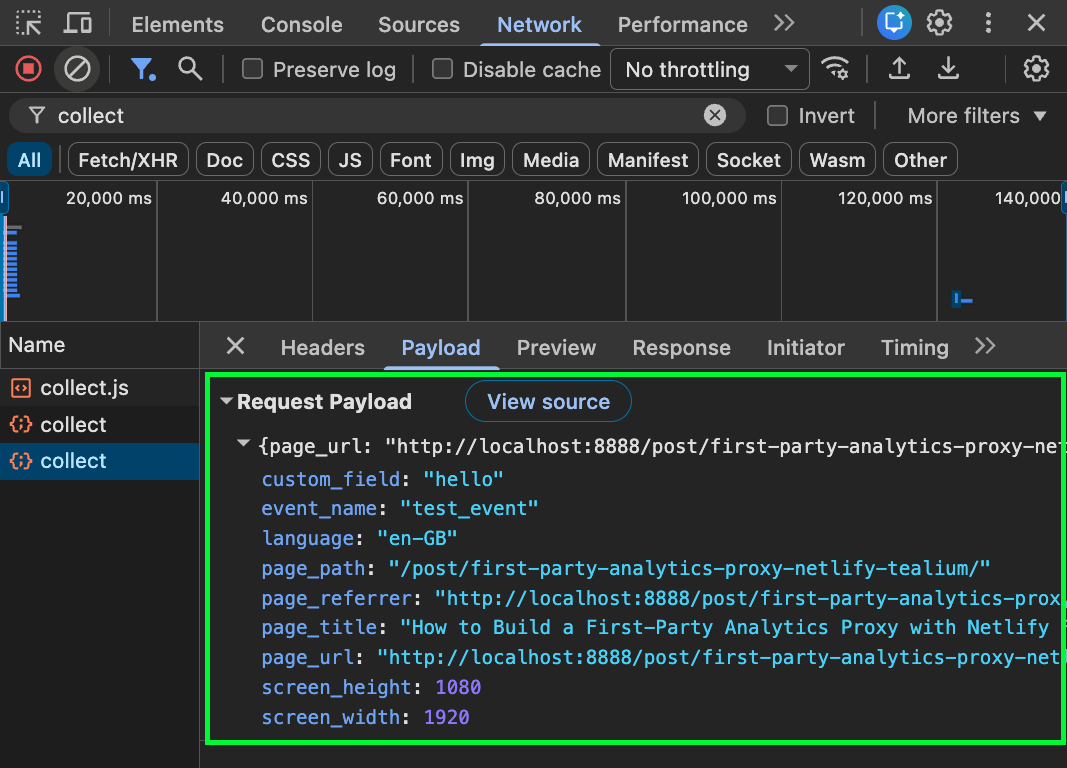Toggle the device toolbar icon
1067x768 pixels.
pyautogui.click(x=78, y=24)
